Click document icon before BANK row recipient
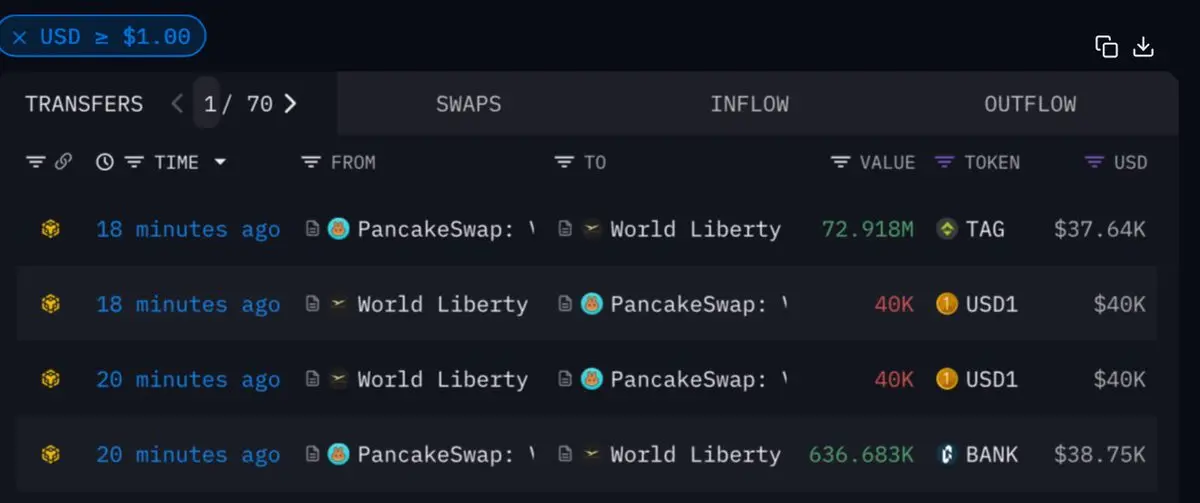 click(x=566, y=455)
